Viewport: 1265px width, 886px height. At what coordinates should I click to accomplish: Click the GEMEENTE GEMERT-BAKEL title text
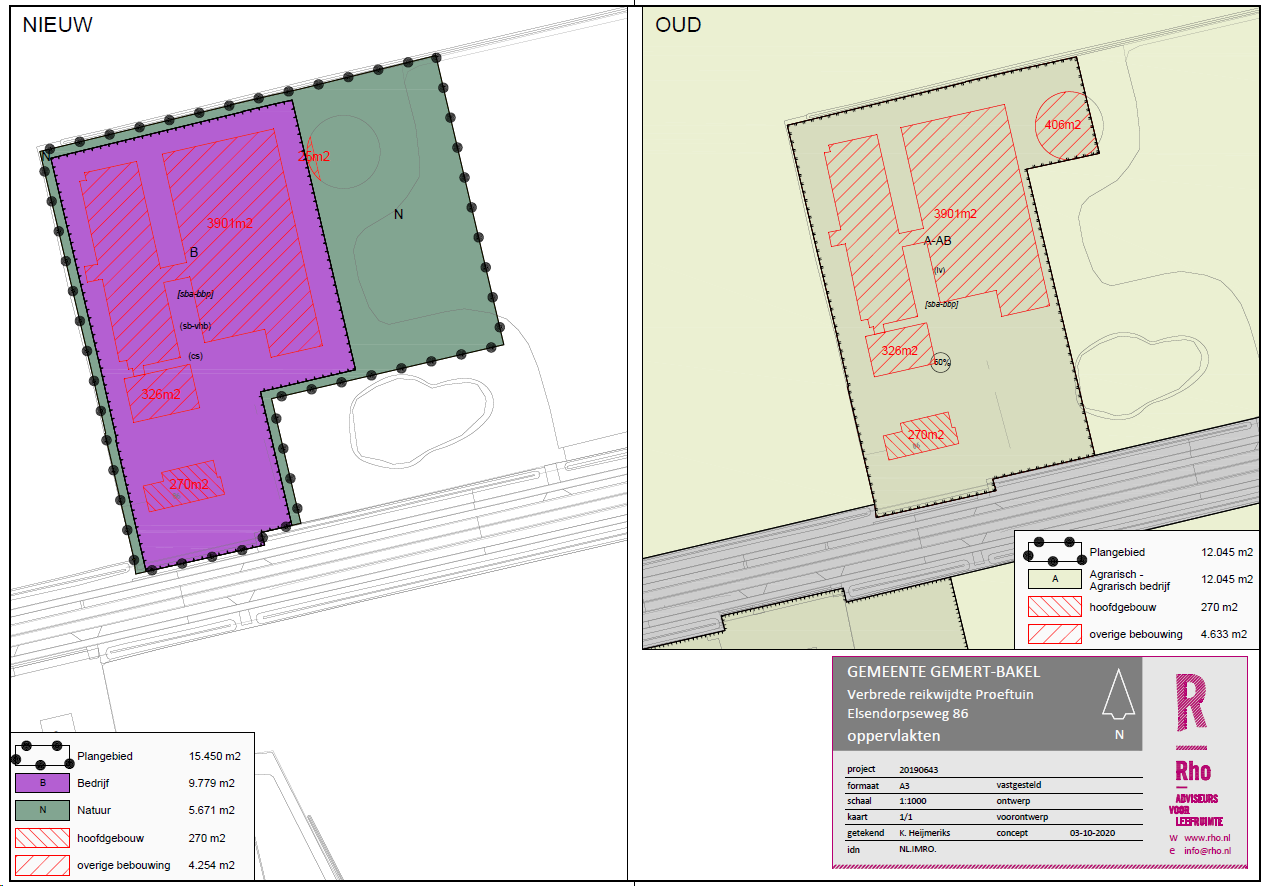click(943, 671)
